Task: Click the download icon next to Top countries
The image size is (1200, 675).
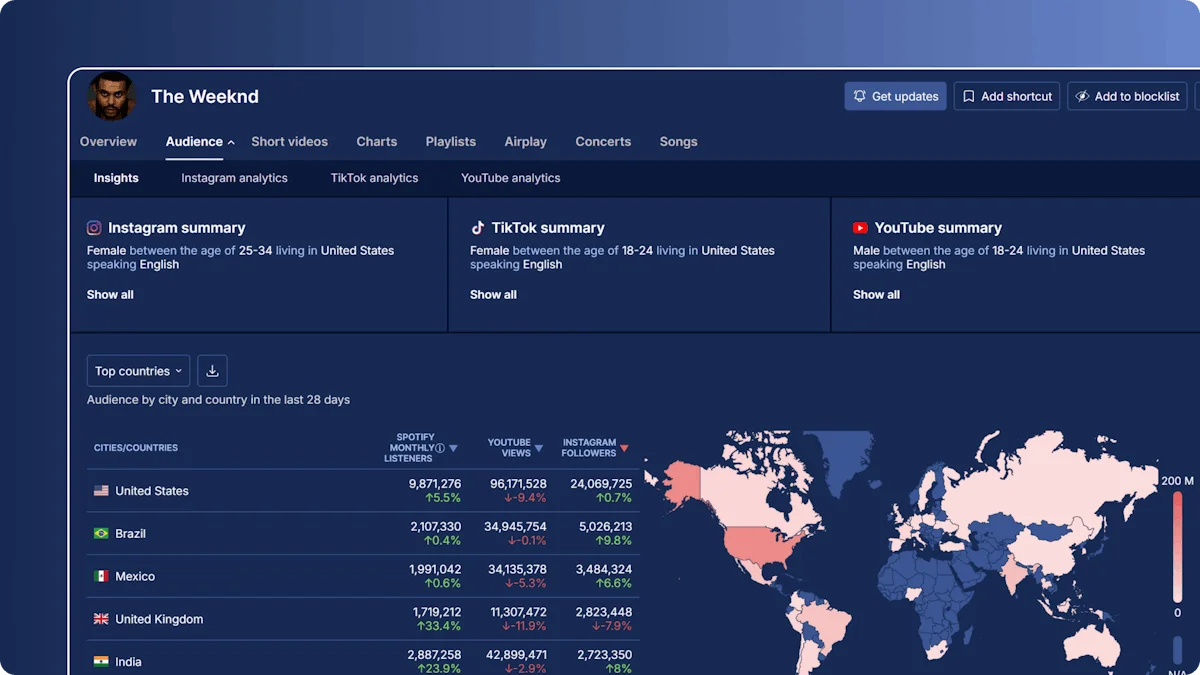Action: tap(212, 370)
